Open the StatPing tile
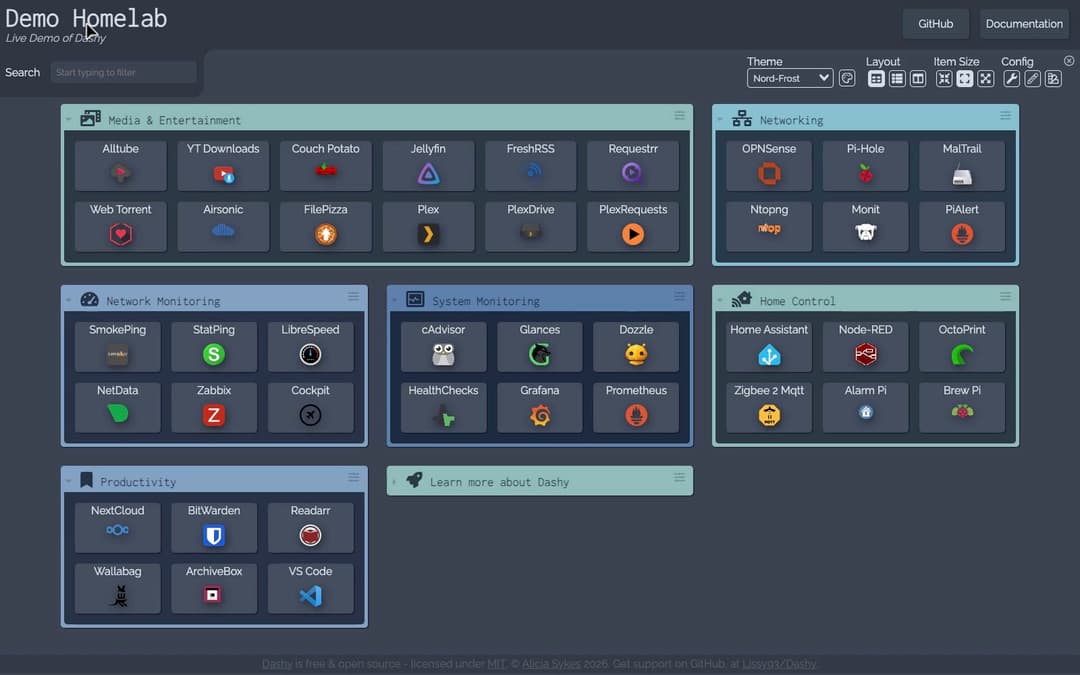The height and width of the screenshot is (675, 1080). pyautogui.click(x=214, y=346)
